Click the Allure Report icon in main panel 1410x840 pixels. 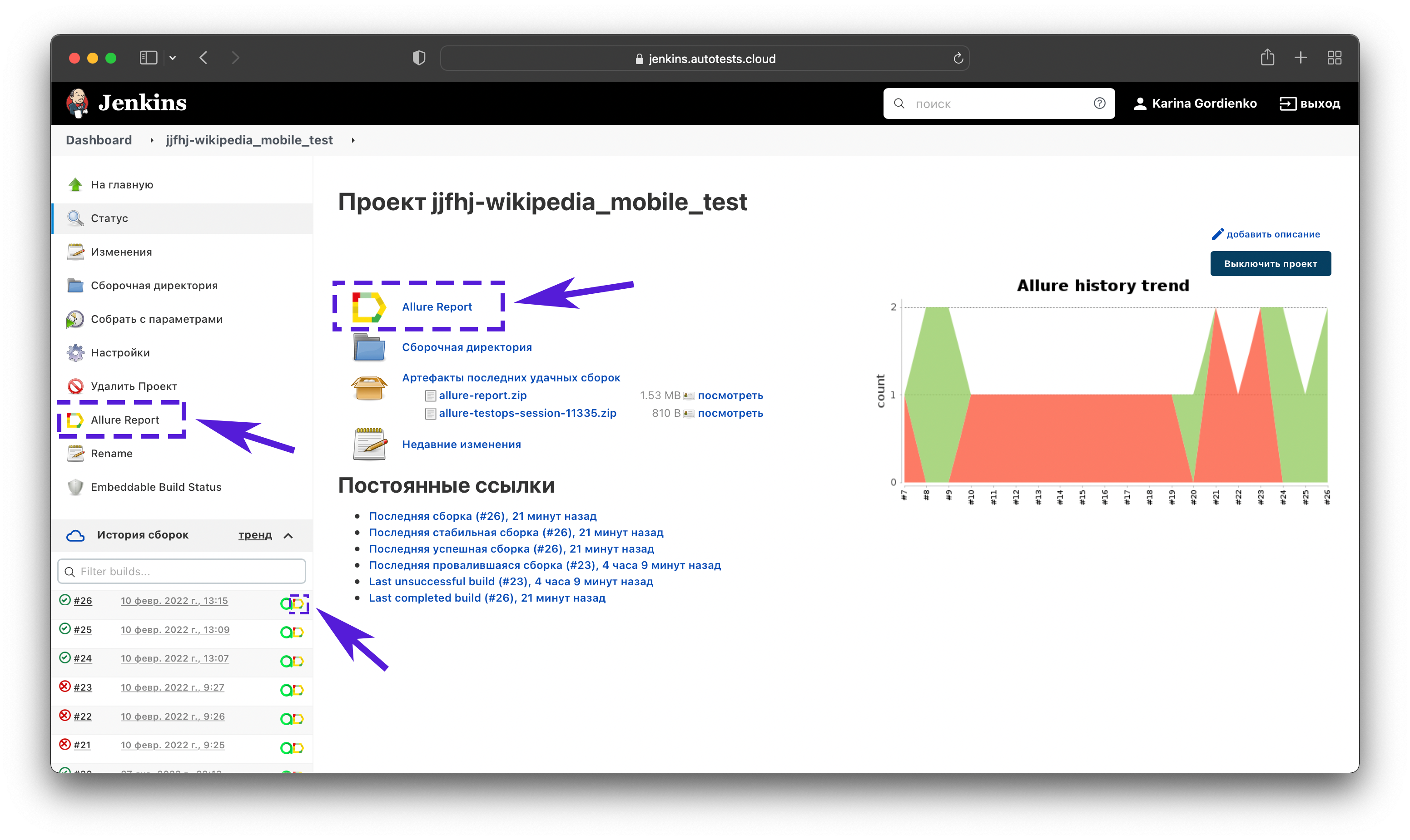click(x=369, y=307)
